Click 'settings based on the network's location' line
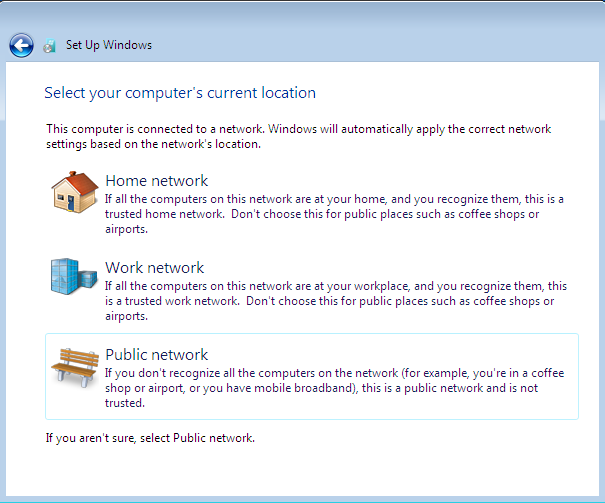 tap(153, 144)
